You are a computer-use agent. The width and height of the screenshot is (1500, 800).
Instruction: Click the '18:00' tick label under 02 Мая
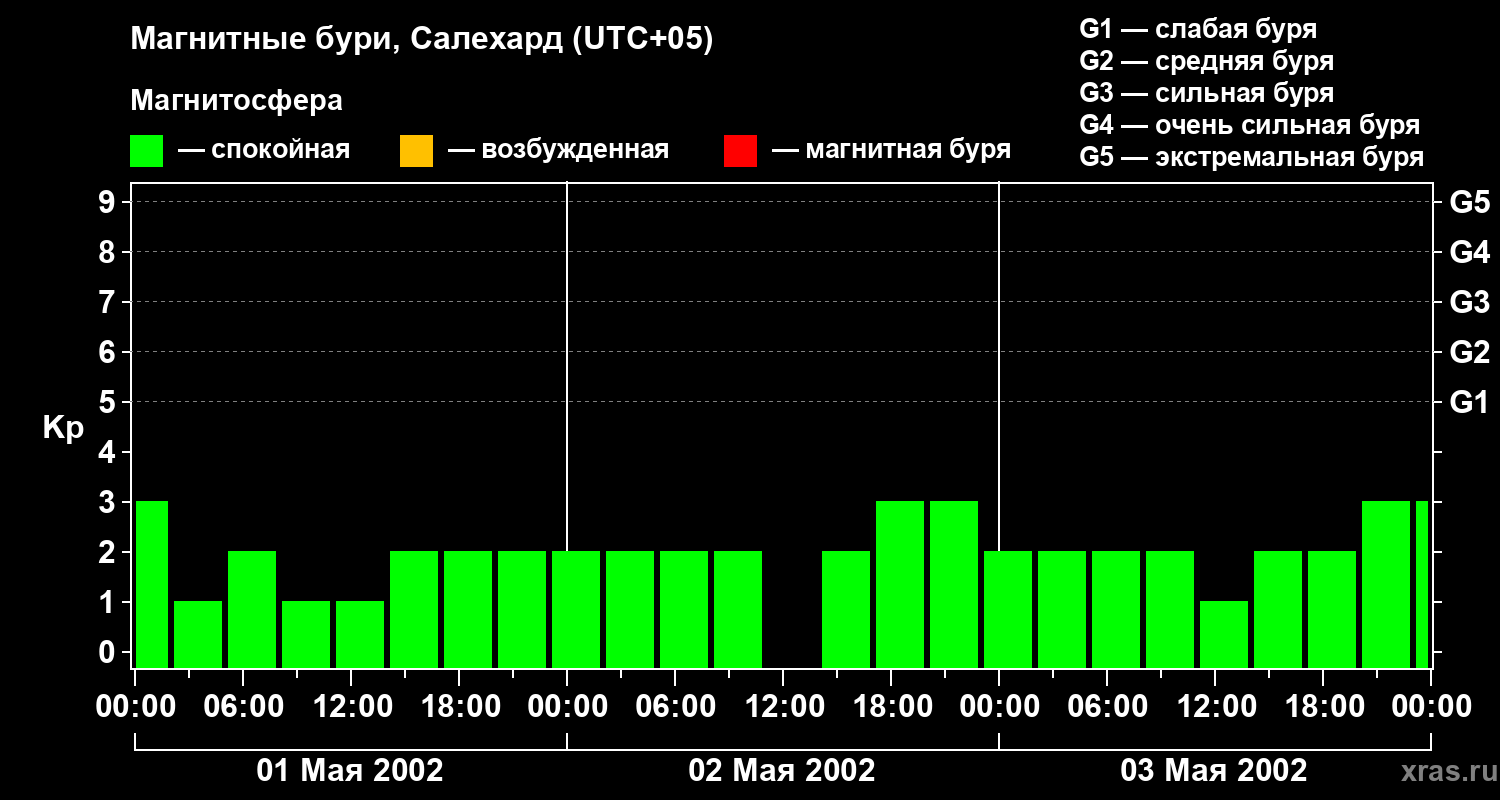click(891, 706)
